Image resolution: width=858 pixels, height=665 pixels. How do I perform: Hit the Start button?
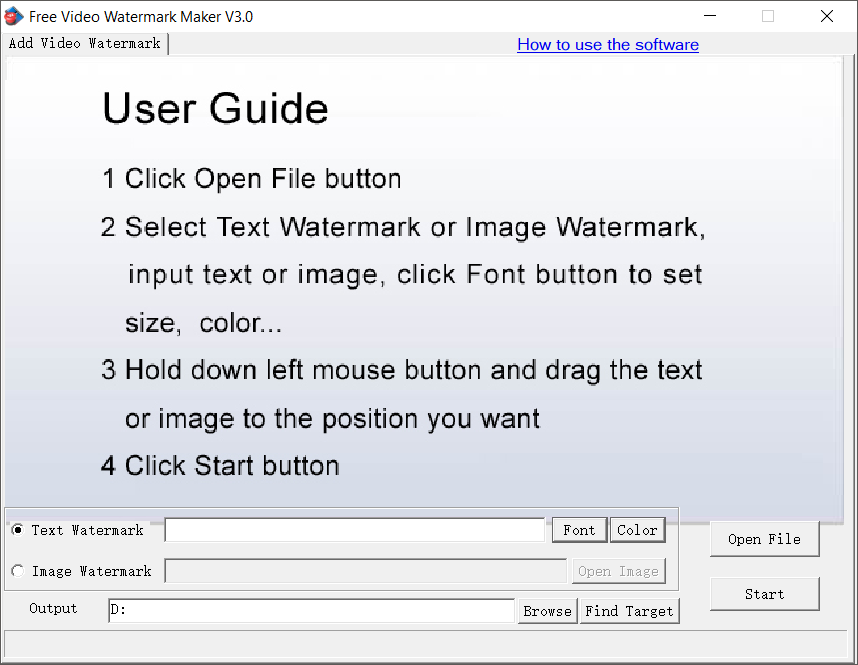point(764,594)
